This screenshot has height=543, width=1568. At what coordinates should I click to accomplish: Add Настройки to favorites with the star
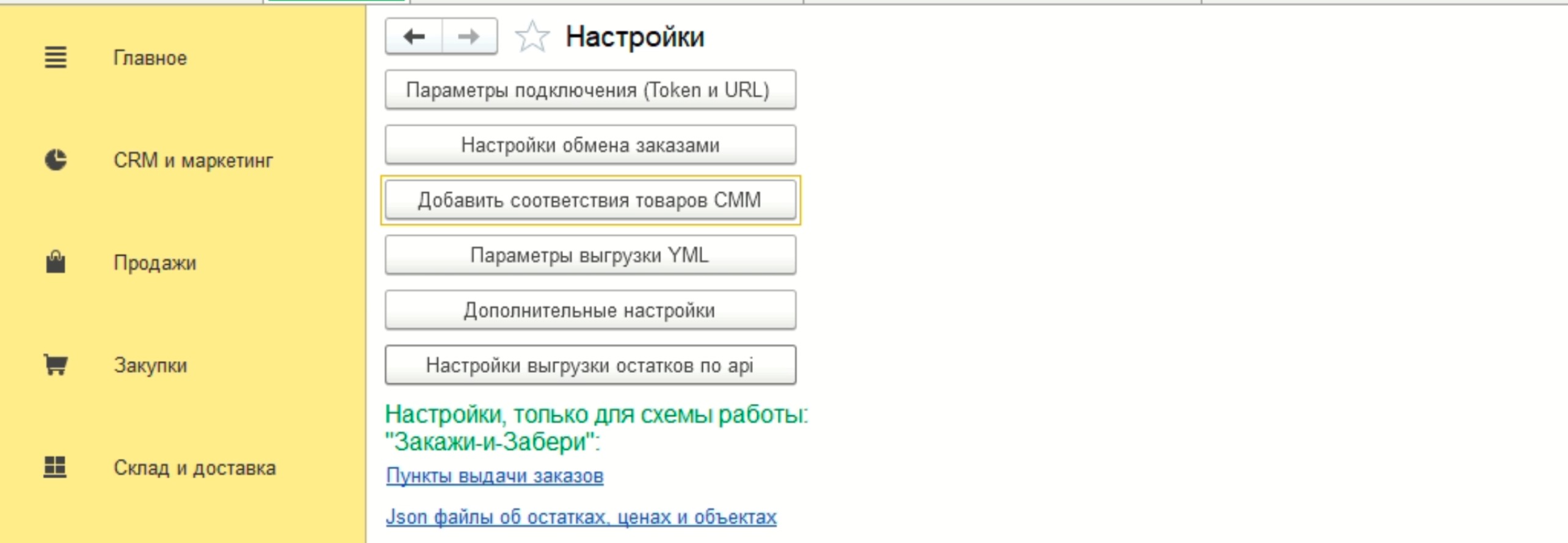pos(532,37)
